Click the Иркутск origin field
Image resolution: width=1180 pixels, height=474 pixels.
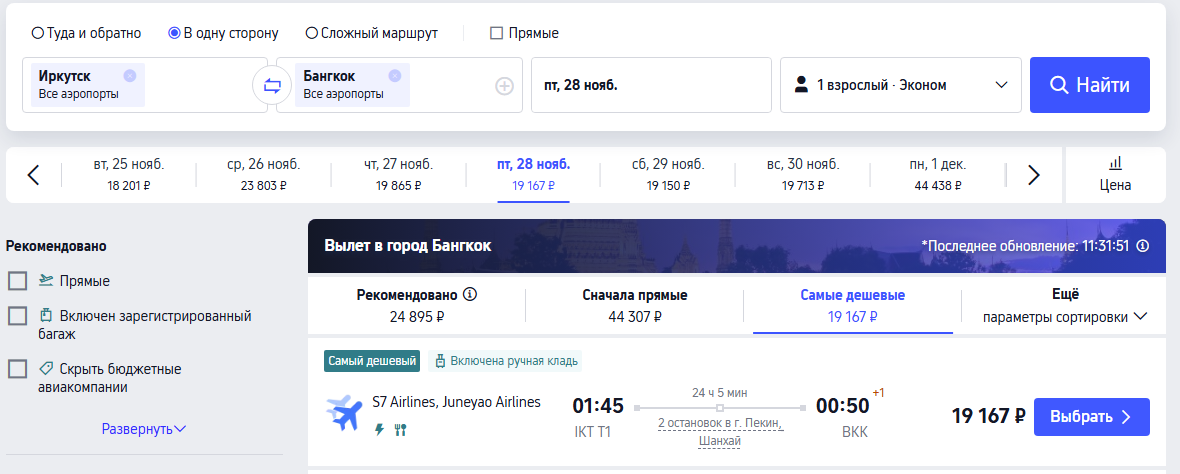pos(144,85)
